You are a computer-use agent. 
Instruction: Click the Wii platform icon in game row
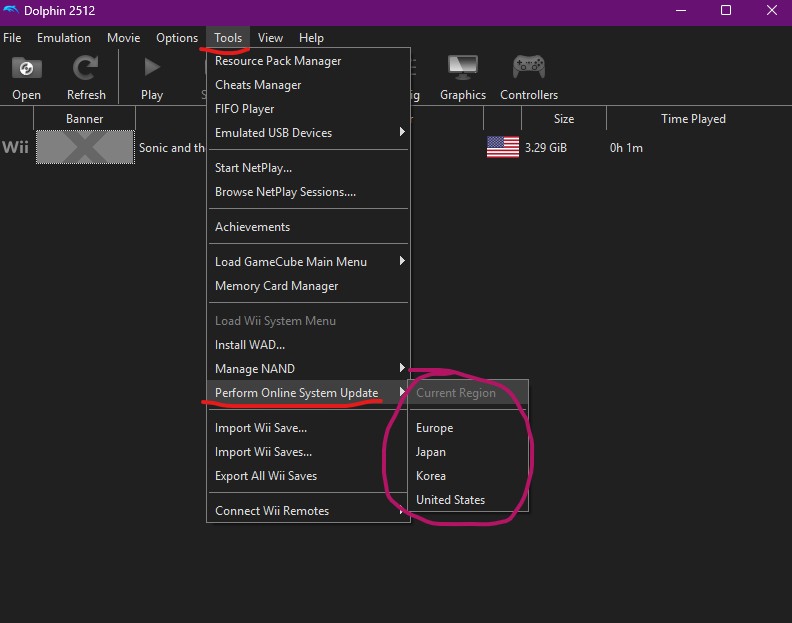point(15,148)
